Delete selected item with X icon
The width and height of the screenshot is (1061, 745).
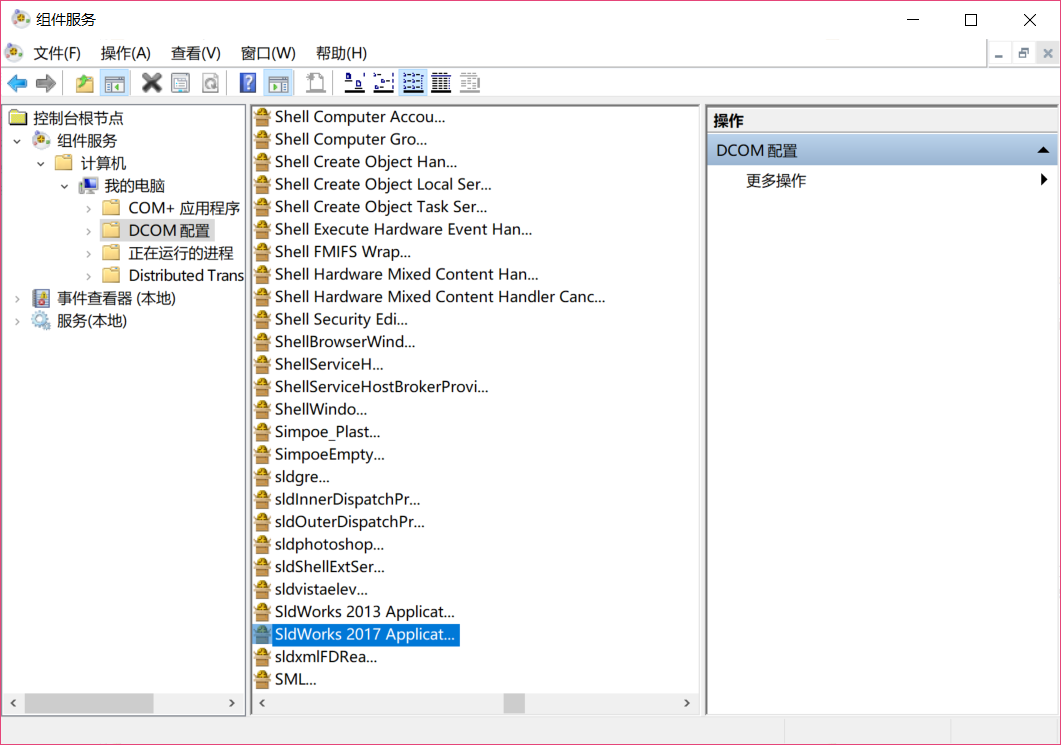click(152, 83)
